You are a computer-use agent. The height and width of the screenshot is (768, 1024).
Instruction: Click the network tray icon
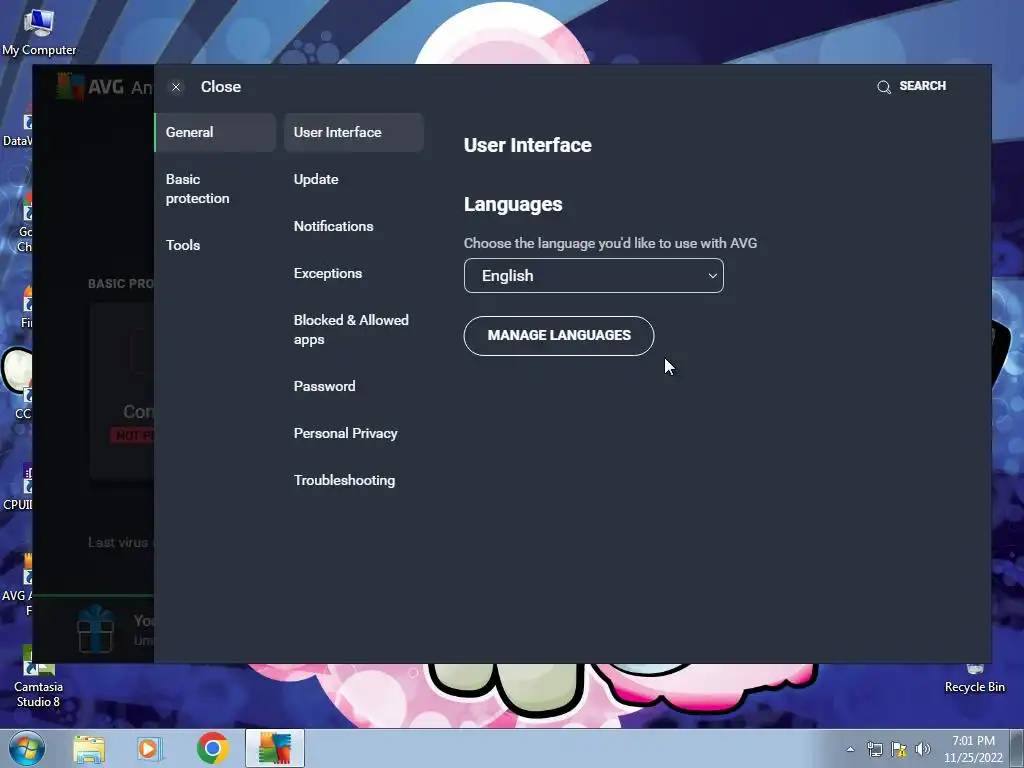coord(874,749)
